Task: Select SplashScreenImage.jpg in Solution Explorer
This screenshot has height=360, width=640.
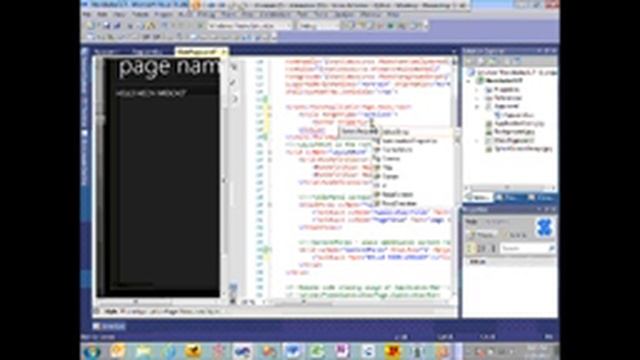Action: (519, 149)
